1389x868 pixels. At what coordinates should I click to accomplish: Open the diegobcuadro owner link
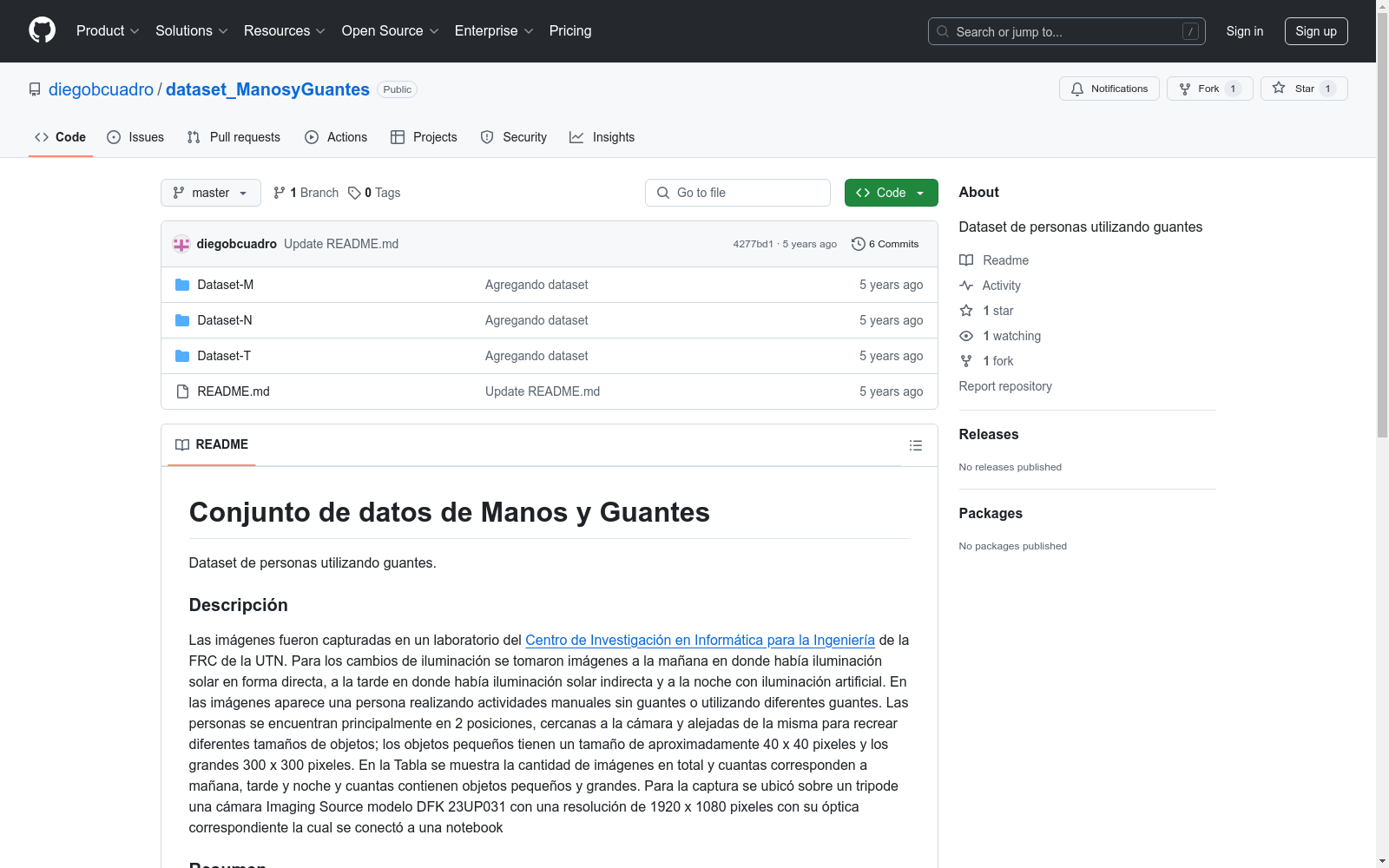click(x=101, y=89)
